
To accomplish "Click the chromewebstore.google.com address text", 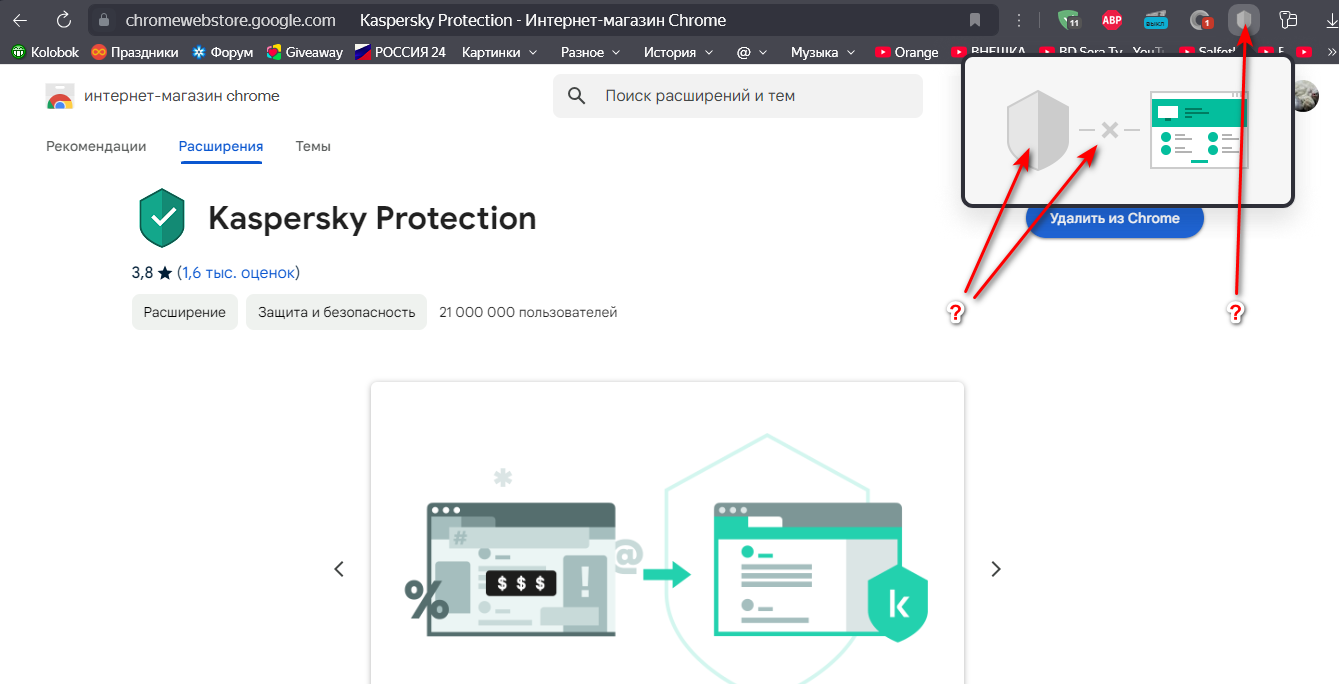I will [231, 20].
